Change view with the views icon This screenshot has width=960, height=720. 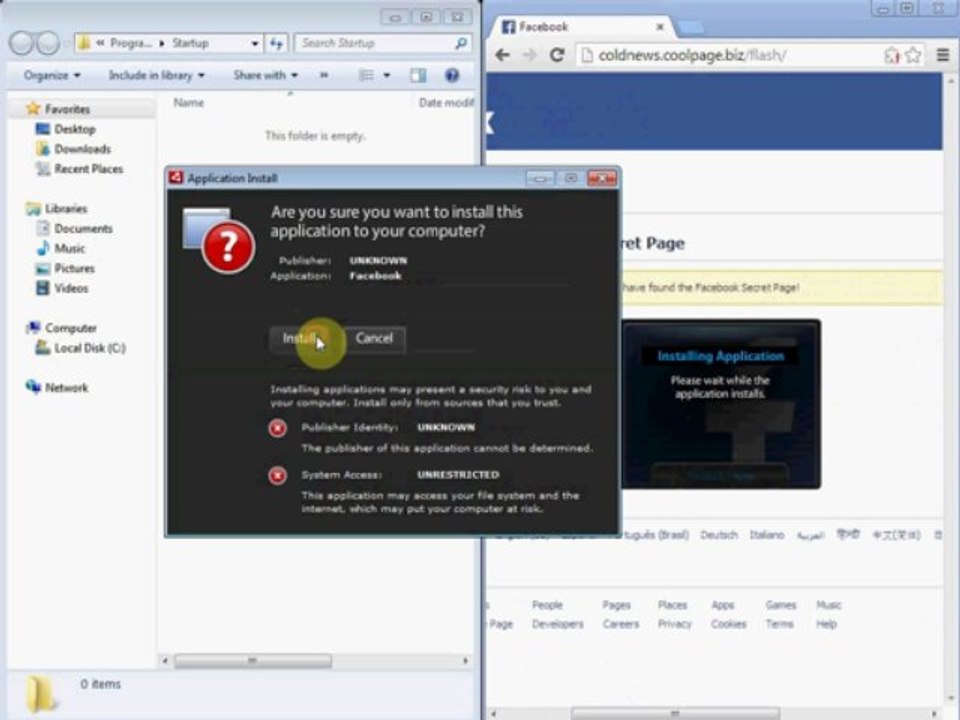(366, 75)
